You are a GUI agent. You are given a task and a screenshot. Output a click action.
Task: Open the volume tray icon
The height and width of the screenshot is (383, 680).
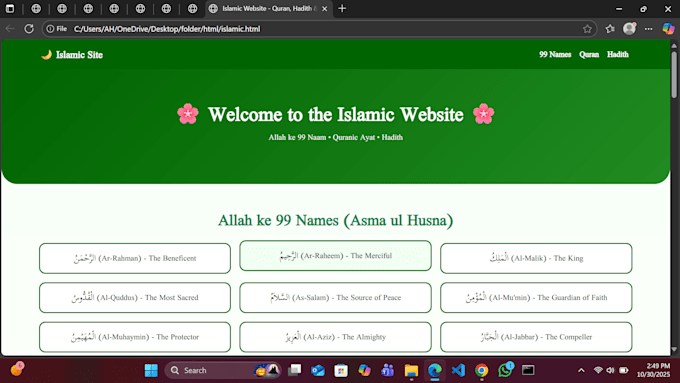pyautogui.click(x=611, y=370)
